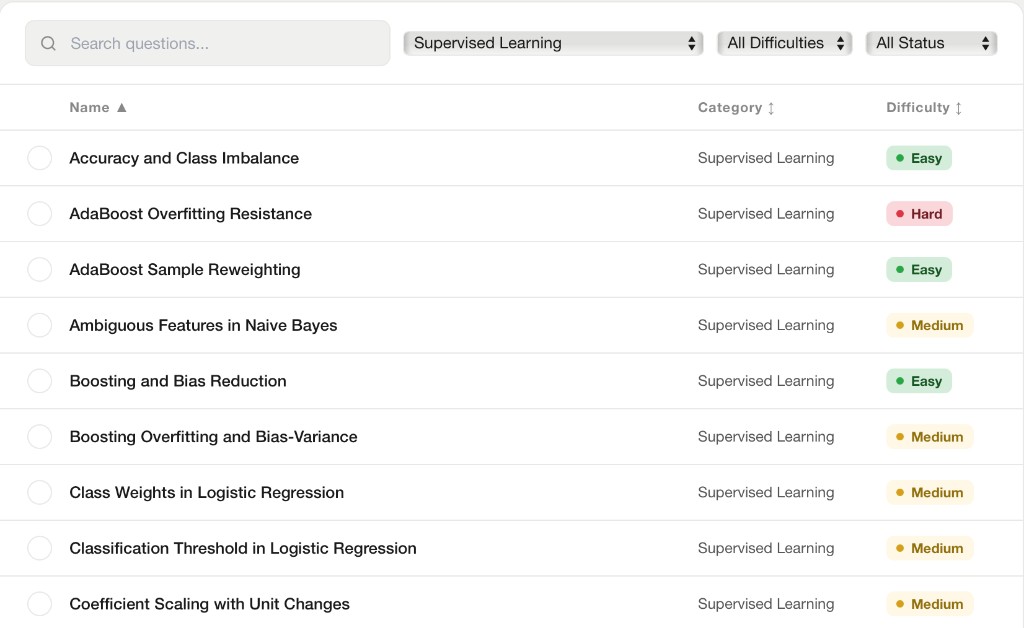1024x628 pixels.
Task: Click the Easy badge on Accuracy and Class Imbalance
Action: click(x=918, y=157)
